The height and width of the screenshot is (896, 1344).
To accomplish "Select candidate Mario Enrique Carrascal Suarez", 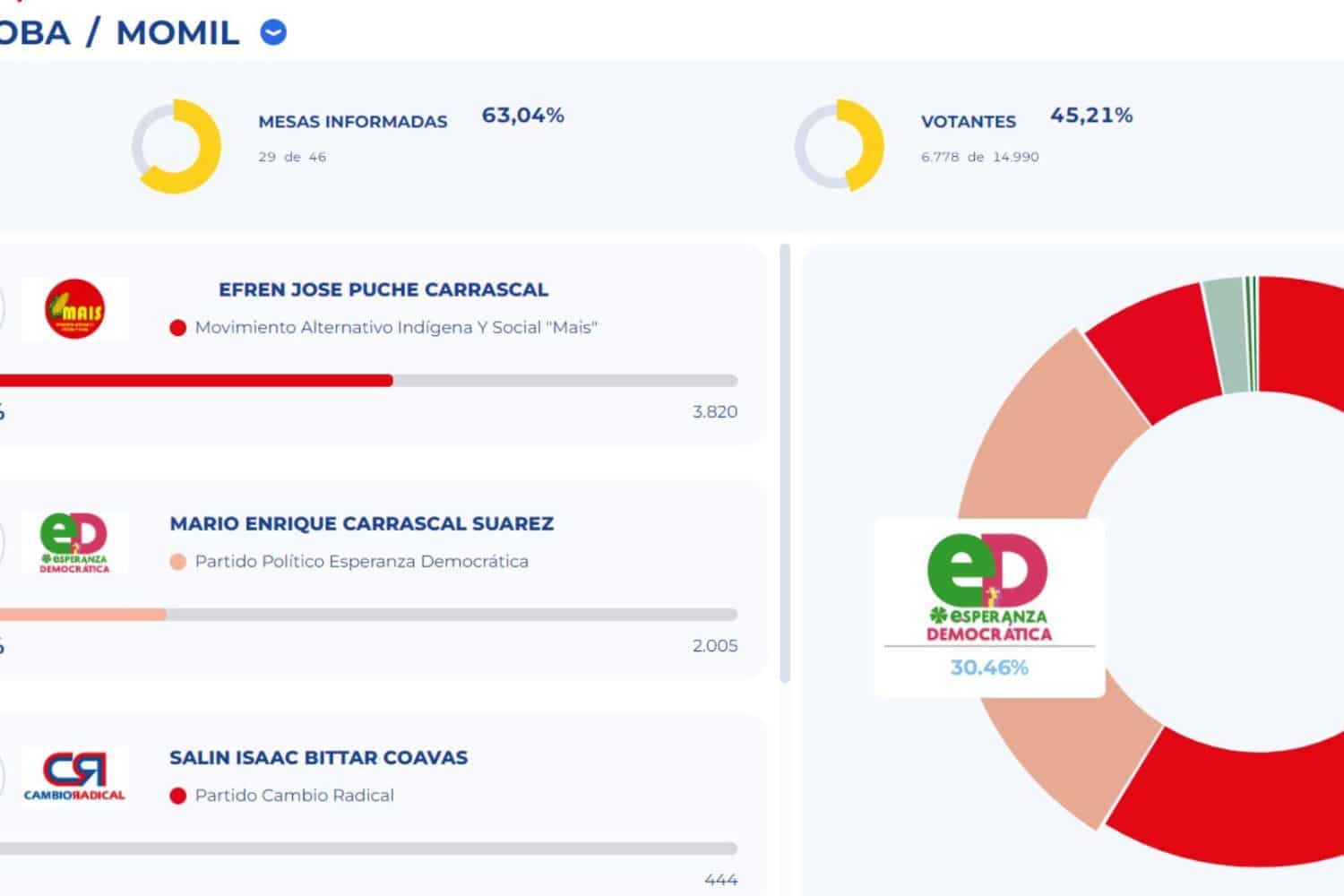I will pyautogui.click(x=362, y=523).
